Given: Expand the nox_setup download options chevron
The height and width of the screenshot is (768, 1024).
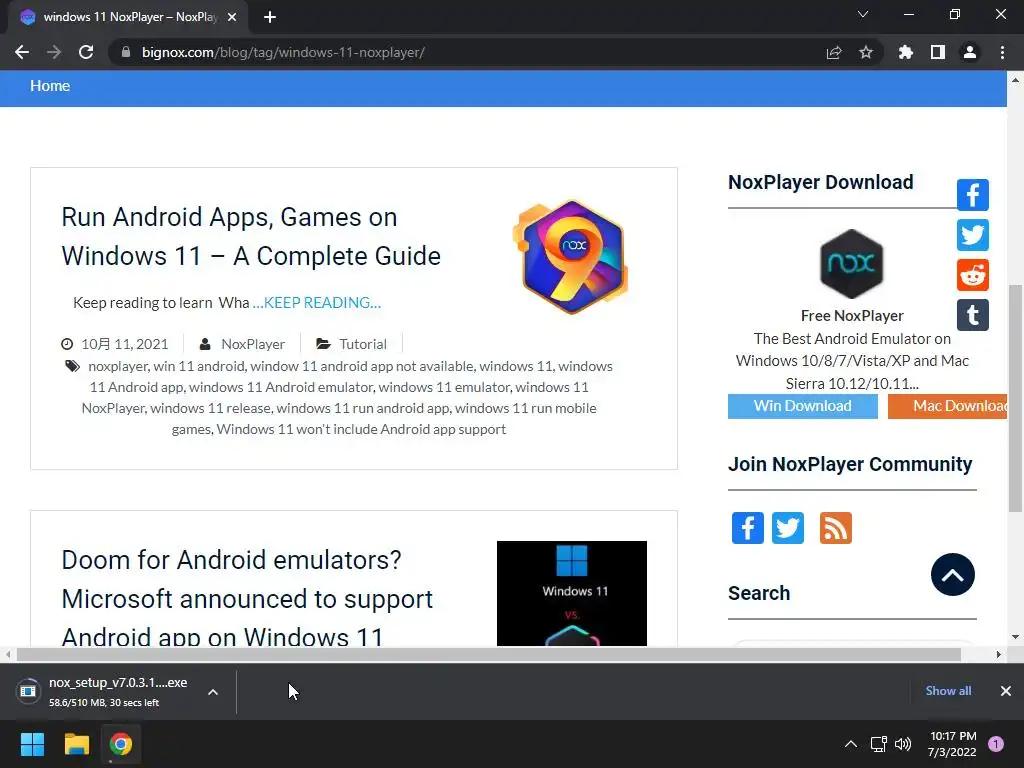Looking at the screenshot, I should 213,692.
